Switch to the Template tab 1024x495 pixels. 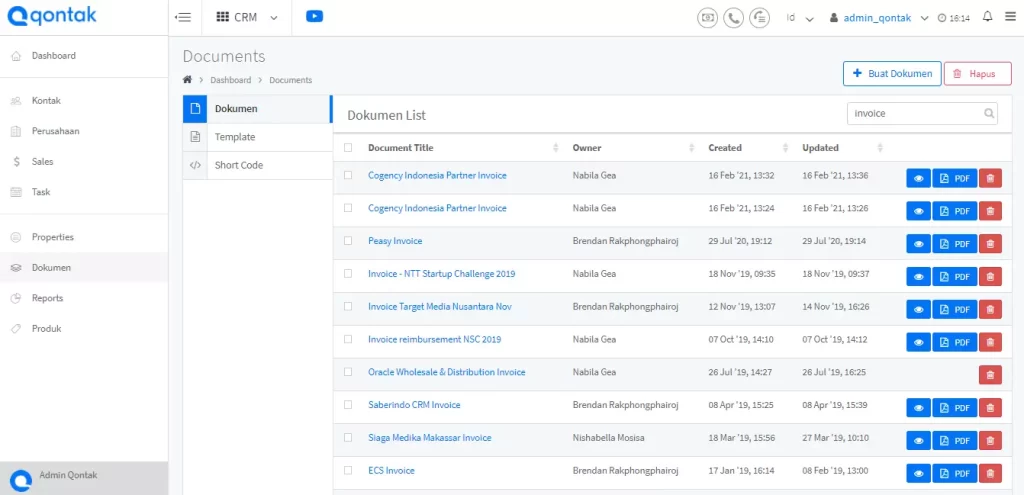(257, 137)
